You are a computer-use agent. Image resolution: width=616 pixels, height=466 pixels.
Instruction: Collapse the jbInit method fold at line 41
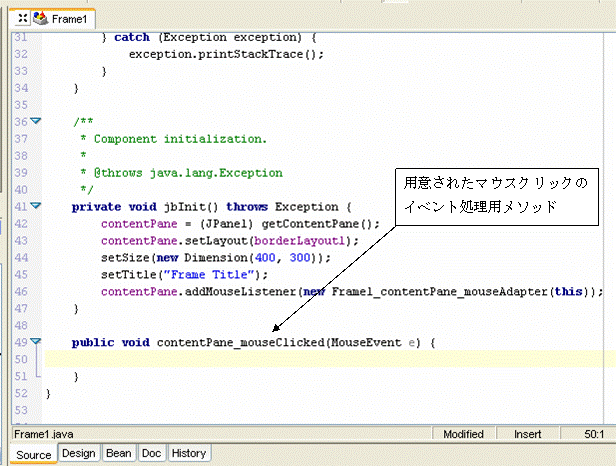coord(36,206)
